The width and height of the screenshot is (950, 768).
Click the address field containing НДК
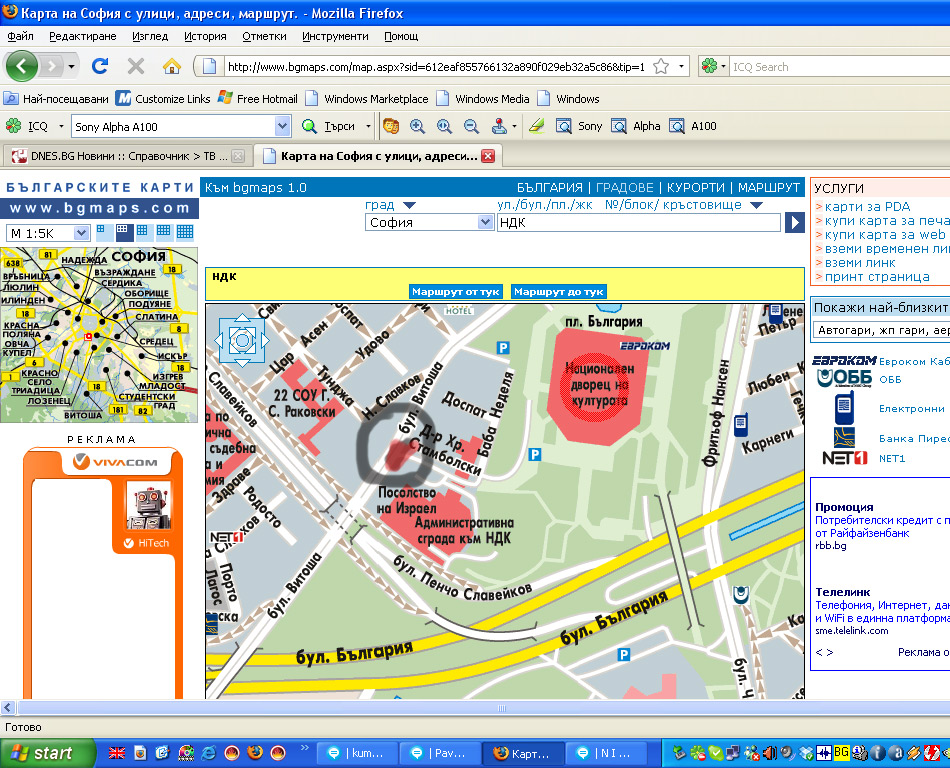pyautogui.click(x=638, y=222)
